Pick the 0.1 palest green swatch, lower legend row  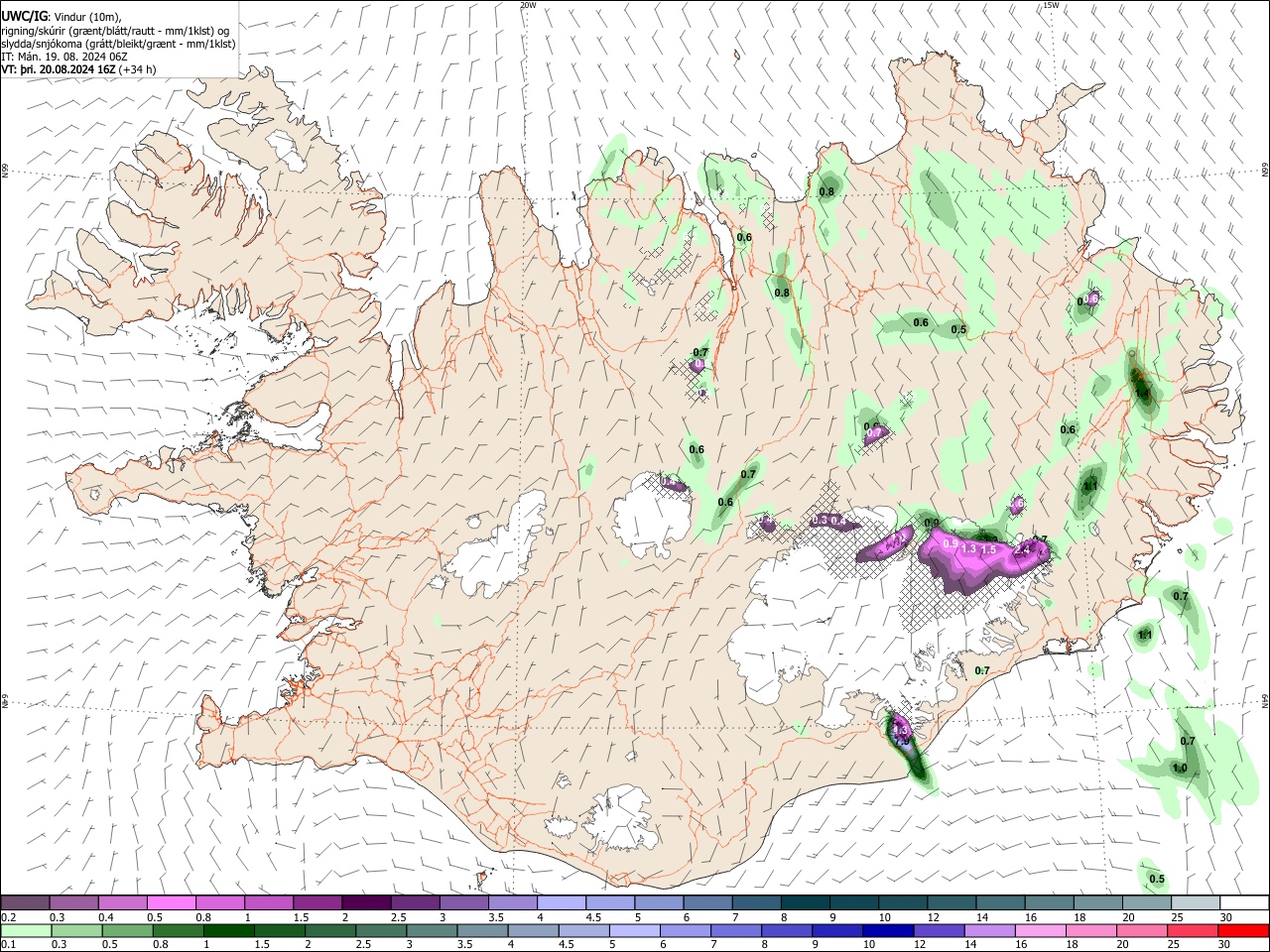tap(26, 930)
